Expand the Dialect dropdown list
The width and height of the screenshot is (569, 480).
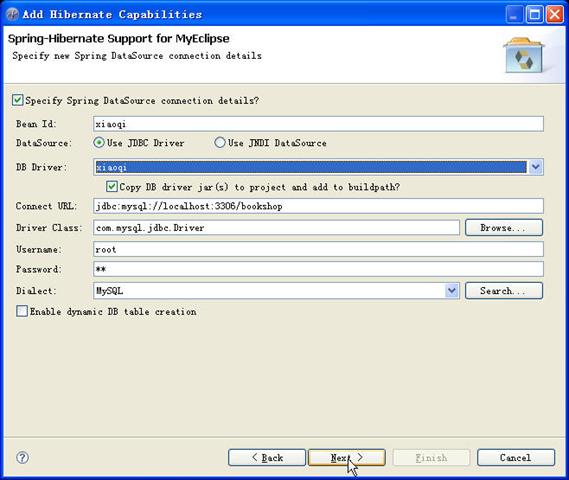(452, 291)
